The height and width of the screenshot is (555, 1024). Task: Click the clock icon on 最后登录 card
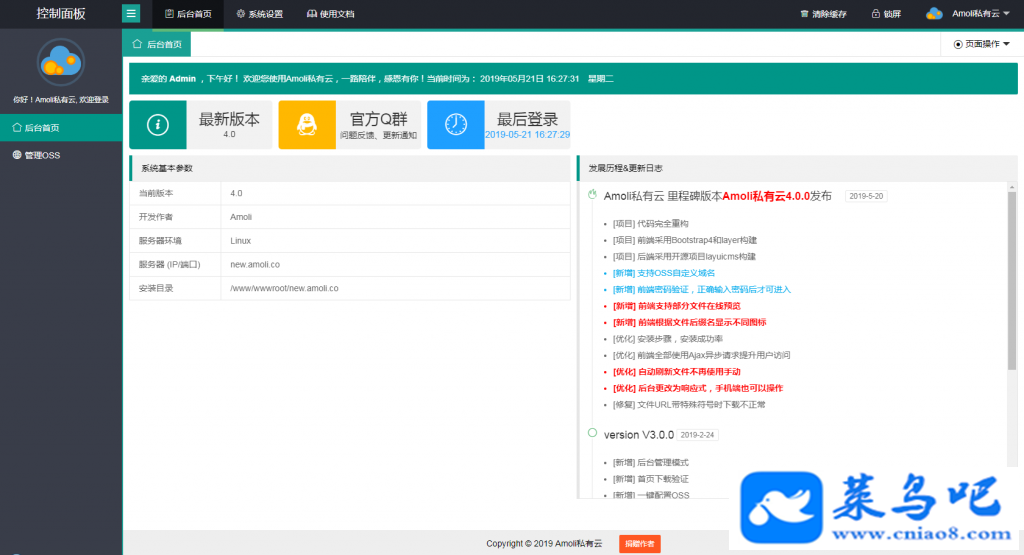[x=456, y=125]
